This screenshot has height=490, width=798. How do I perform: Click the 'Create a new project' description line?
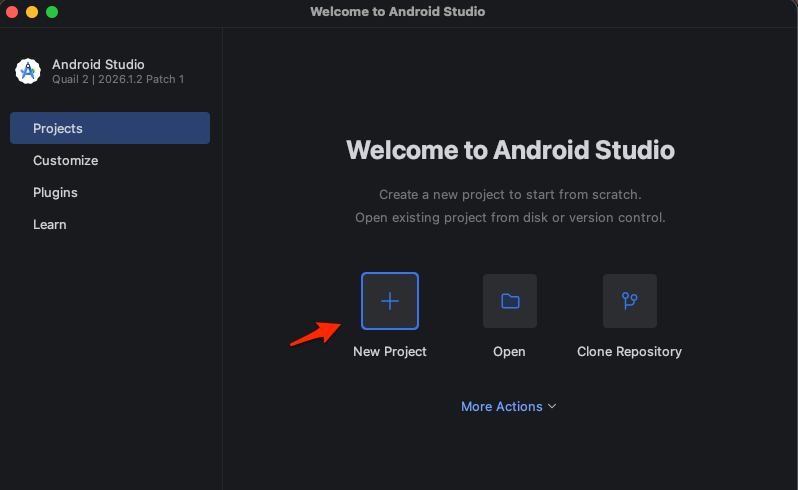tap(510, 194)
